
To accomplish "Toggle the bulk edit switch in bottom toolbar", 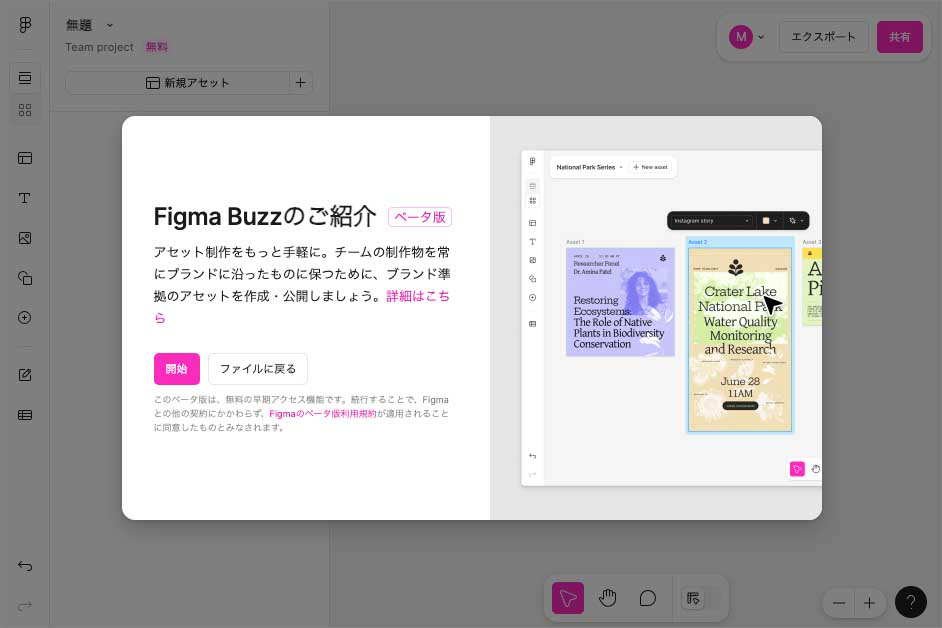I will pos(698,598).
